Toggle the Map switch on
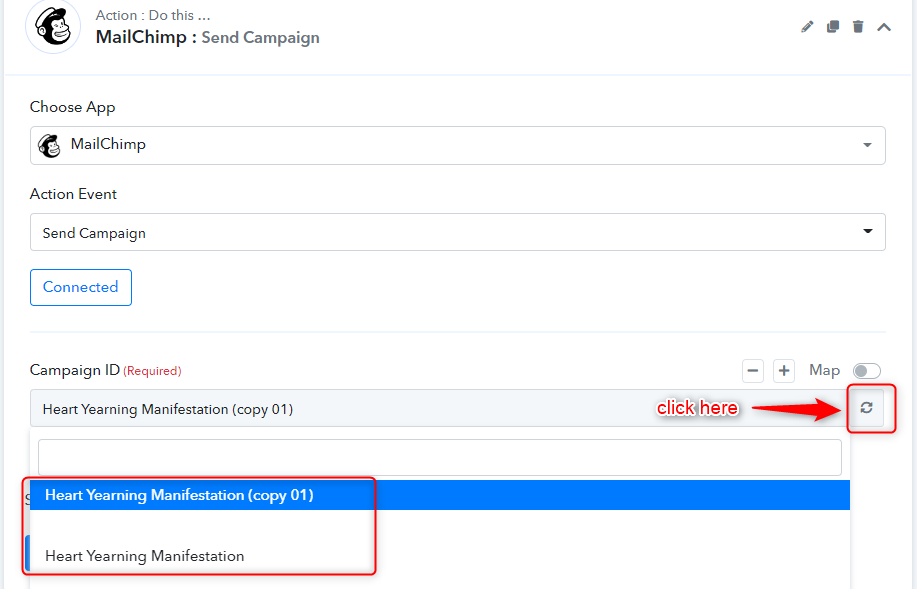This screenshot has height=589, width=917. (x=866, y=371)
